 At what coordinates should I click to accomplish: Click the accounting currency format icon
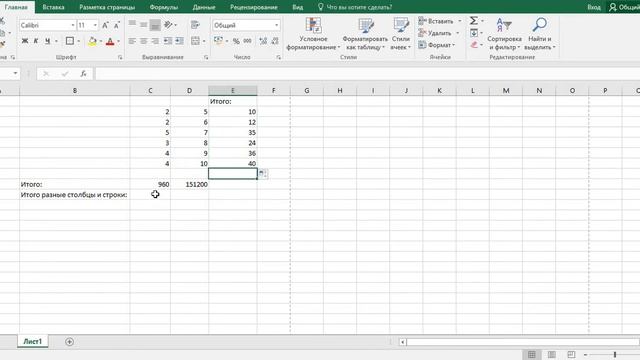coord(218,41)
